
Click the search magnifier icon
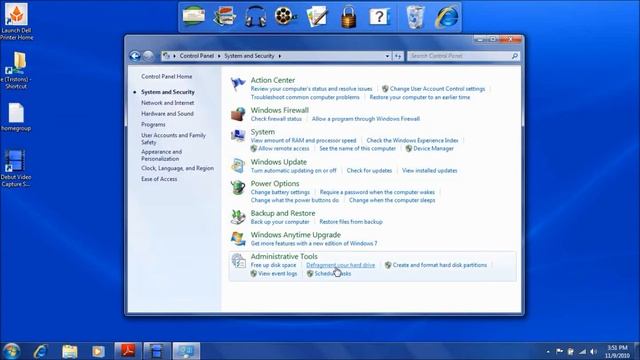click(515, 56)
